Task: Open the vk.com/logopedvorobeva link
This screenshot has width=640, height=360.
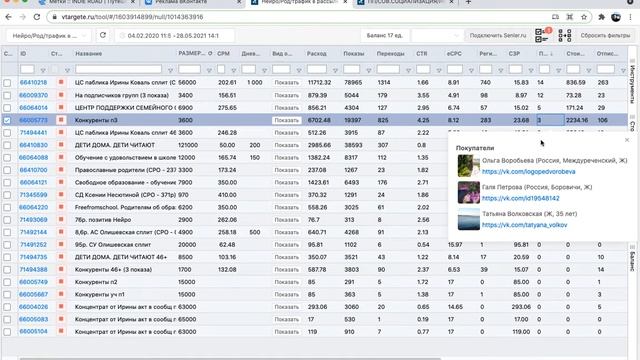Action: [x=529, y=171]
